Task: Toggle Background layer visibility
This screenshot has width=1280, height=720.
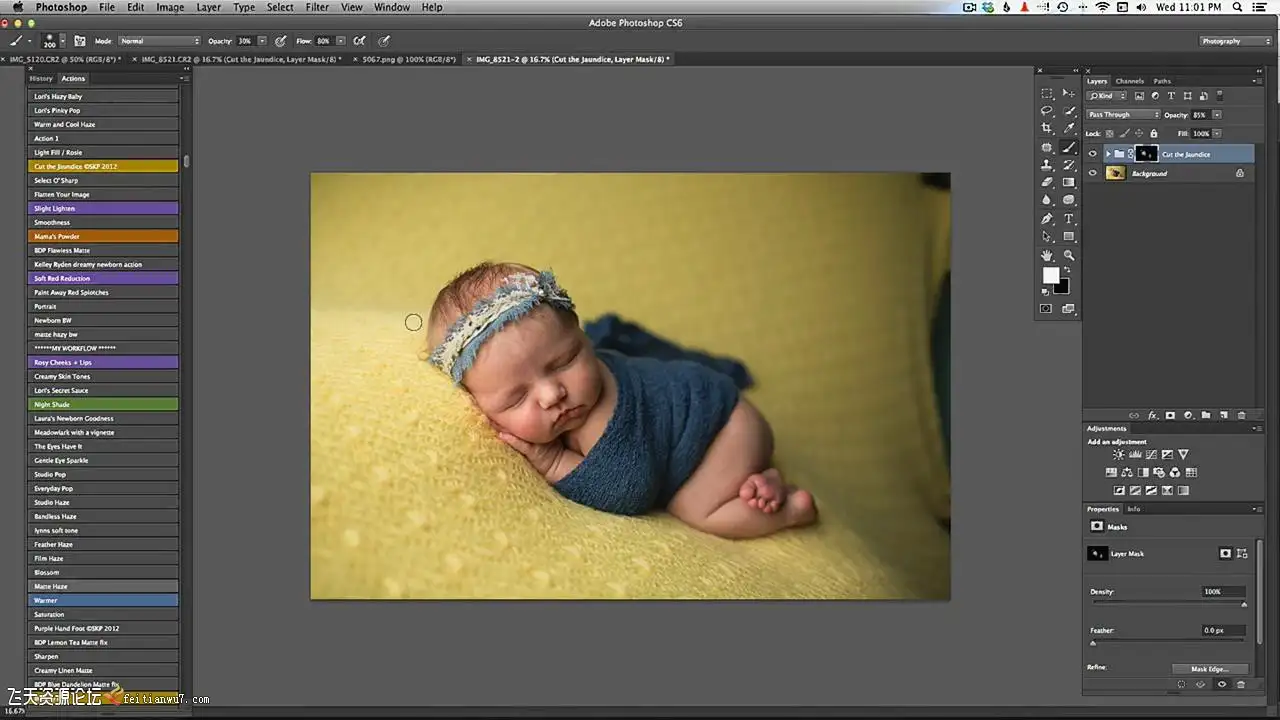Action: (x=1092, y=173)
